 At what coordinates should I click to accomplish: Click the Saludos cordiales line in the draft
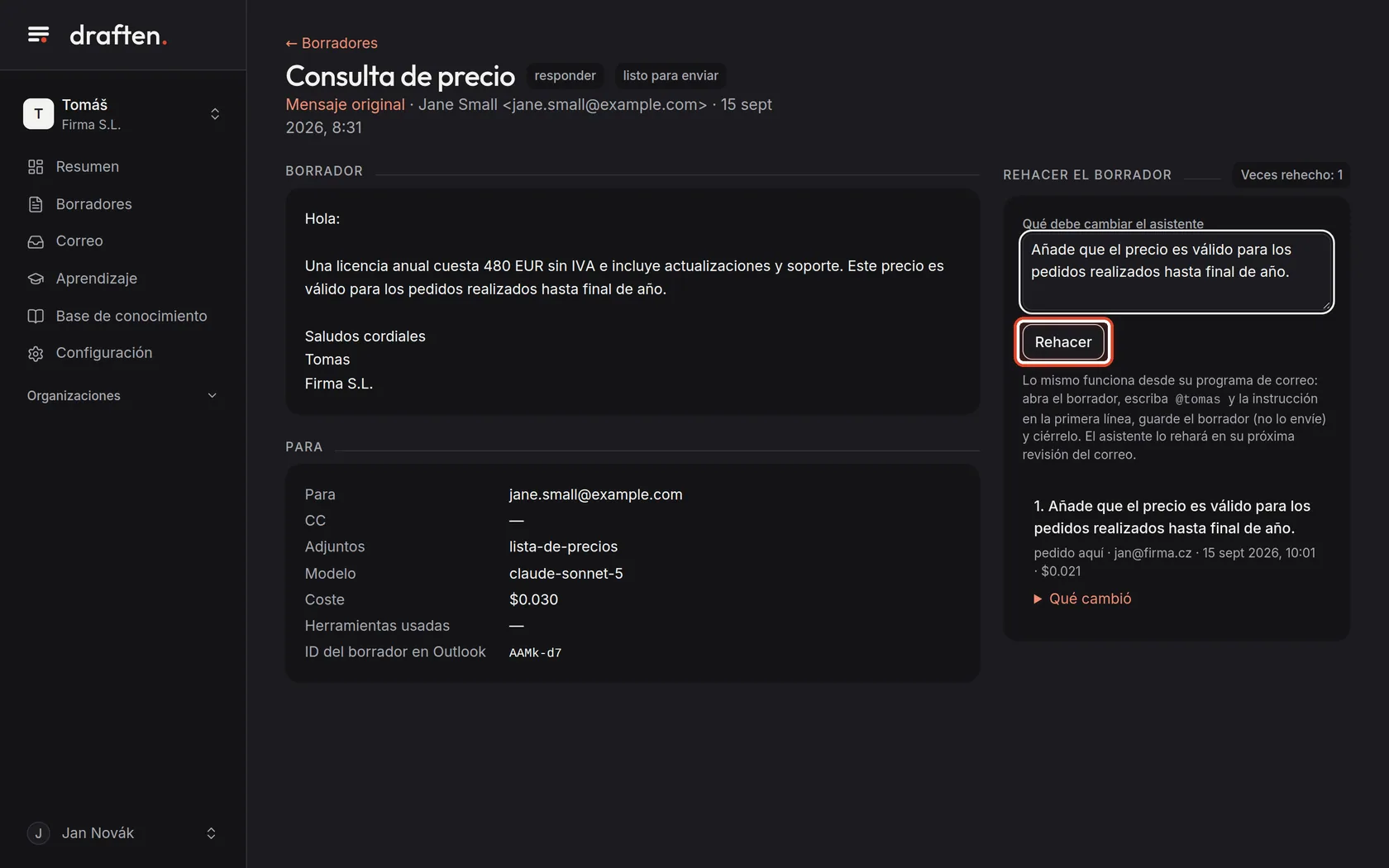(x=365, y=336)
